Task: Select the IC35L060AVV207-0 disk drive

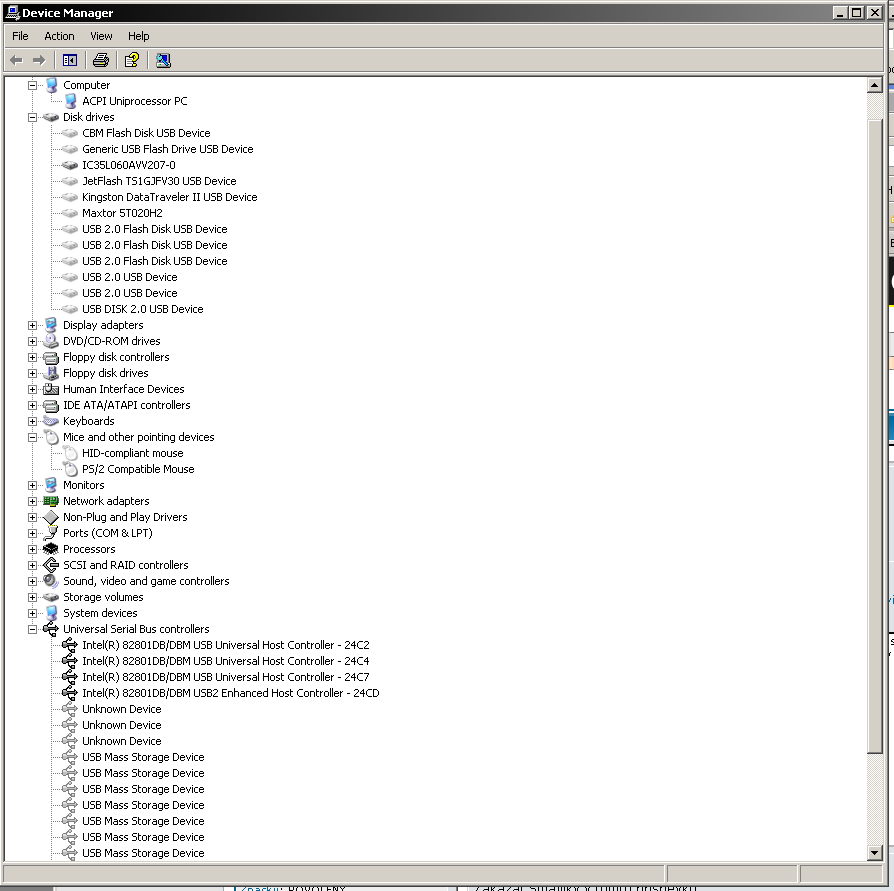Action: 128,165
